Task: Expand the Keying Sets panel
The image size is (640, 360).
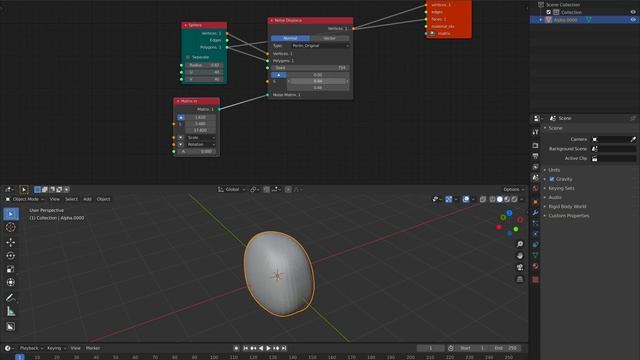Action: click(x=561, y=188)
